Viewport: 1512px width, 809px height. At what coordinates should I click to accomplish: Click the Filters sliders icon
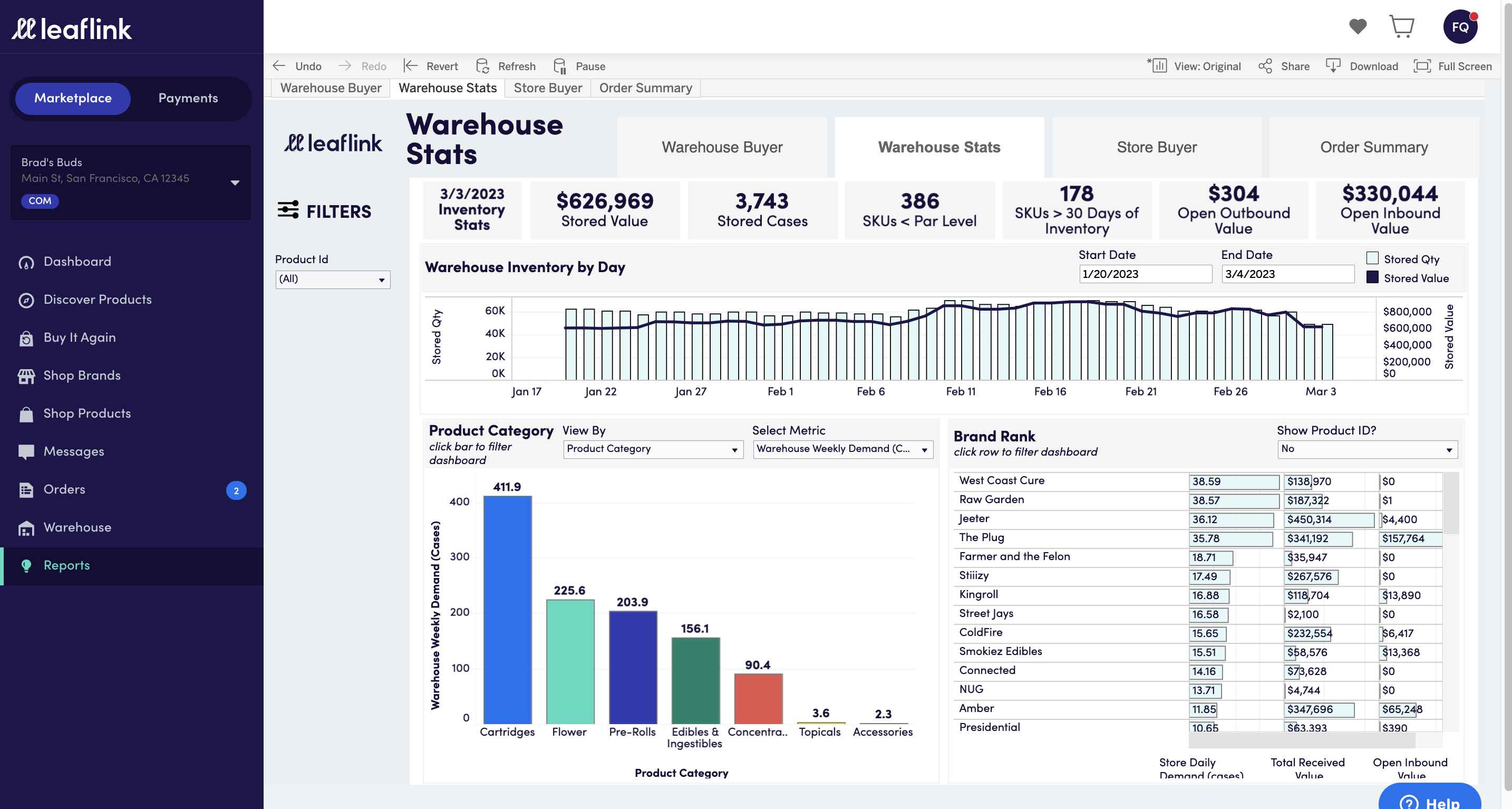tap(288, 209)
